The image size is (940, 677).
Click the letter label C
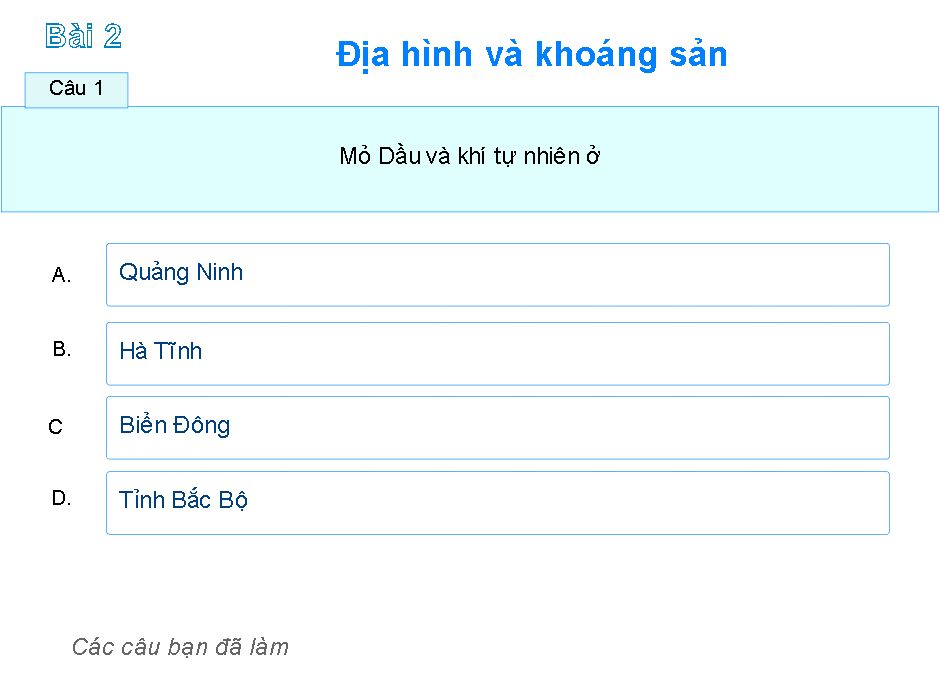(55, 427)
